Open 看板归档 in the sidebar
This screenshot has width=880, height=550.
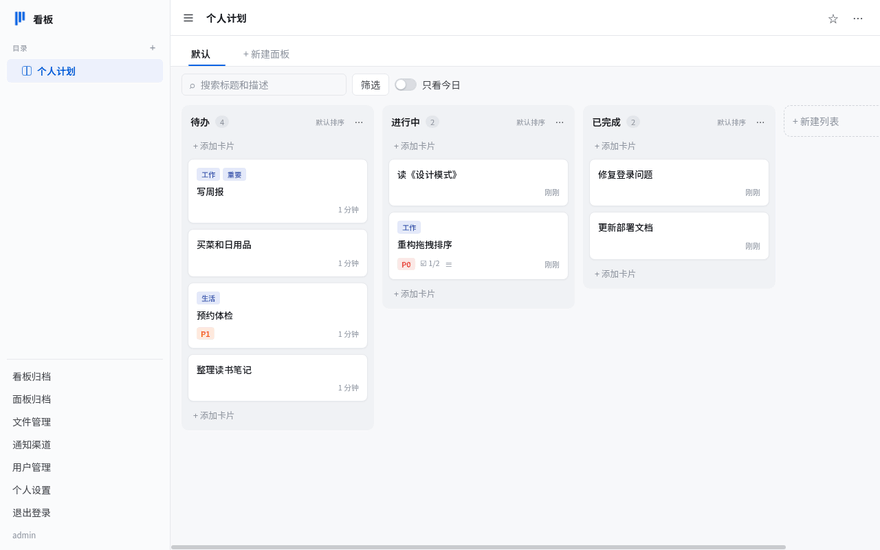pos(32,376)
